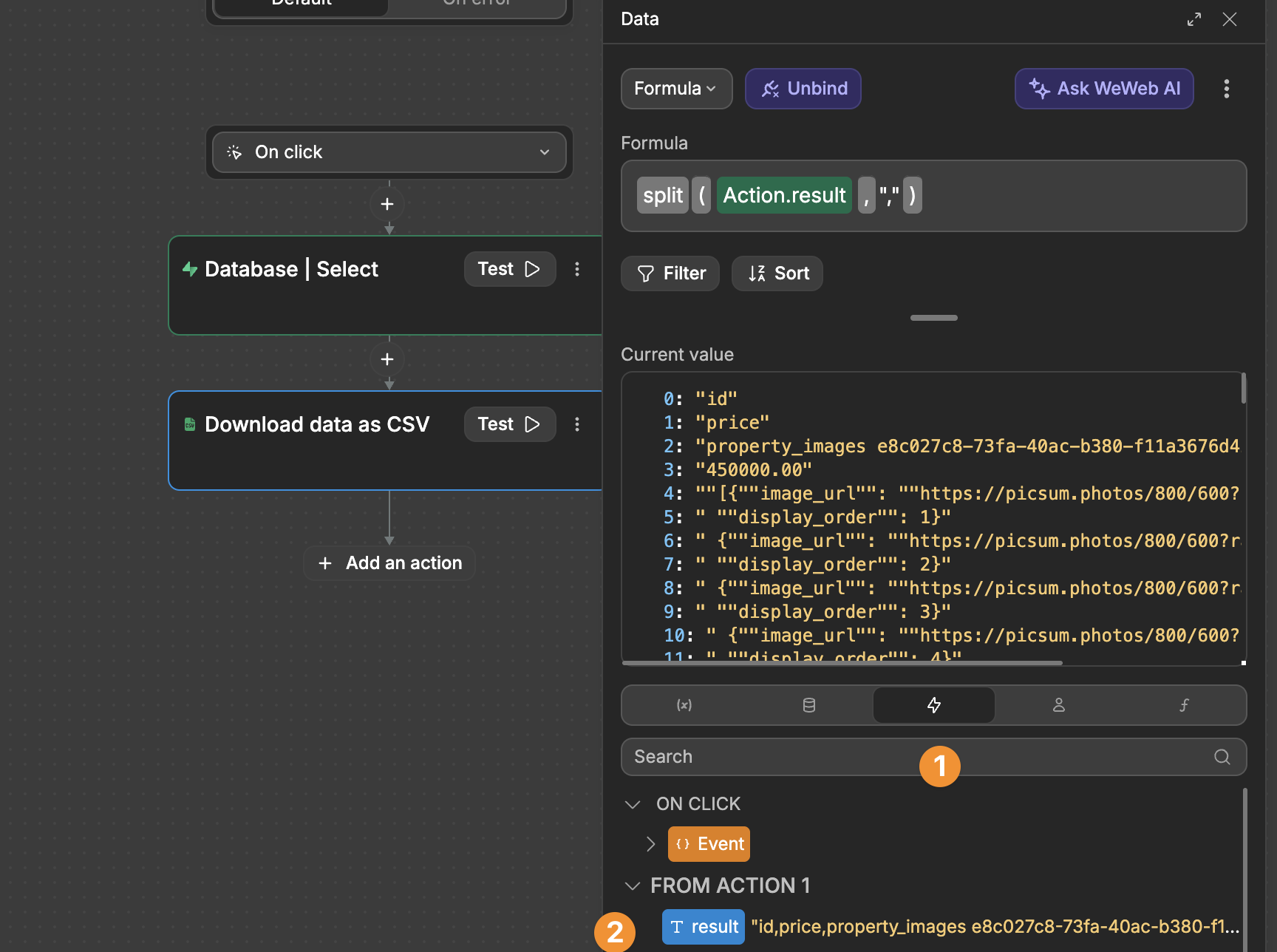Expand the Data panel to fullscreen

pyautogui.click(x=1193, y=19)
